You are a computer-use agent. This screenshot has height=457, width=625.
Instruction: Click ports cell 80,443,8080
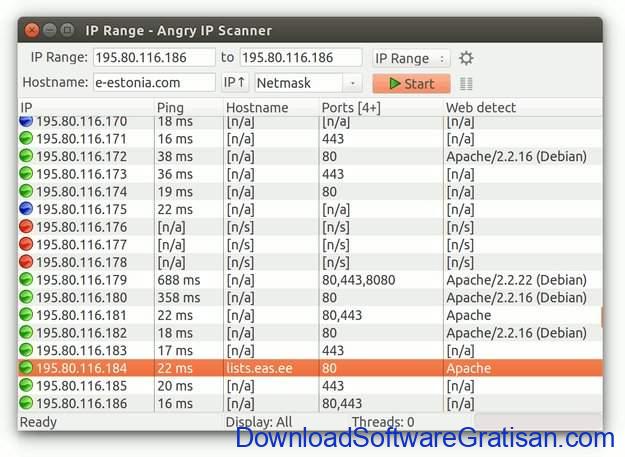pyautogui.click(x=358, y=280)
